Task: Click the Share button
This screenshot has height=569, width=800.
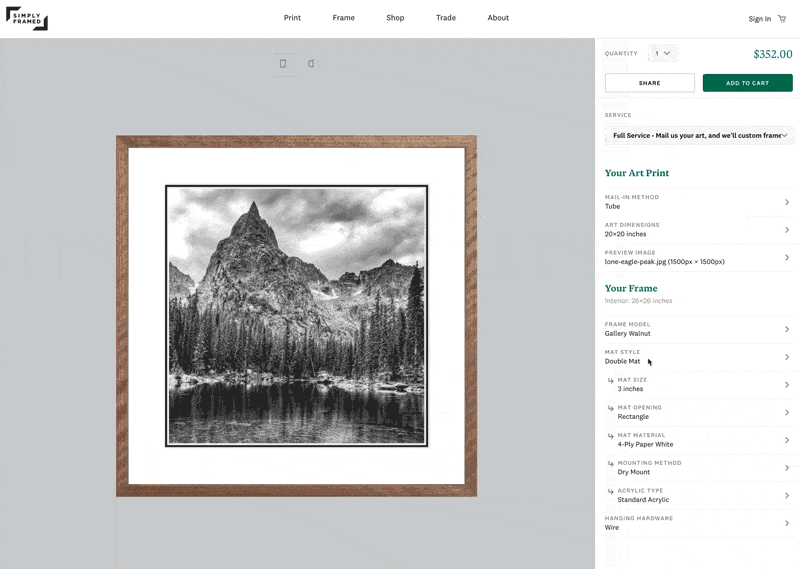Action: point(649,83)
